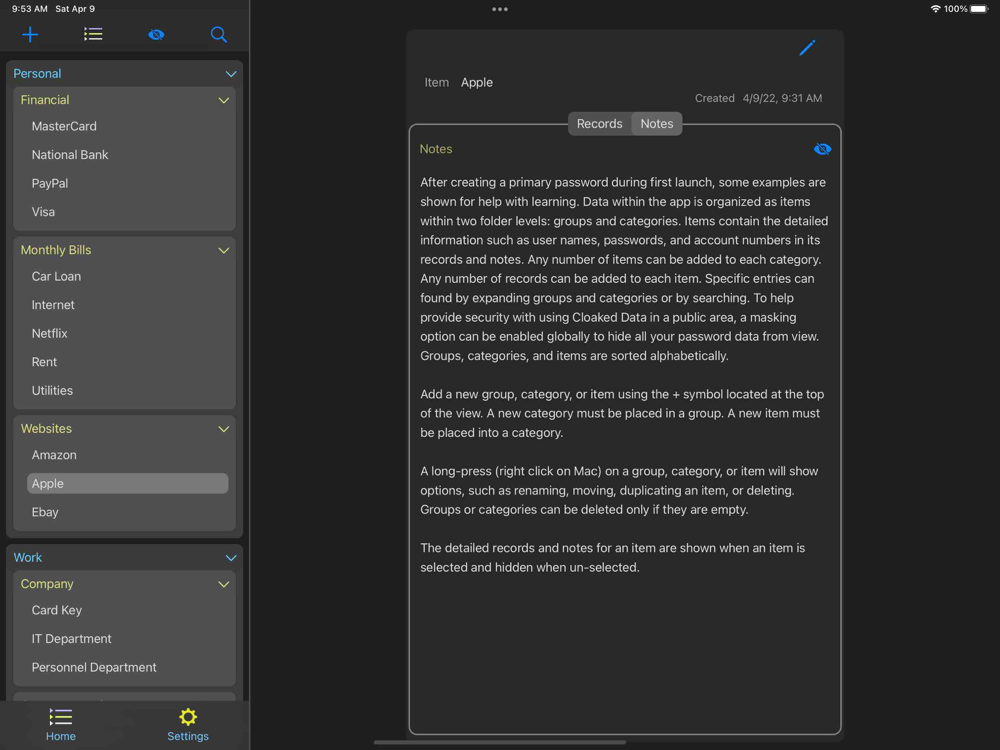Viewport: 1000px width, 750px height.
Task: Open the Internet bill item
Action: pyautogui.click(x=128, y=305)
